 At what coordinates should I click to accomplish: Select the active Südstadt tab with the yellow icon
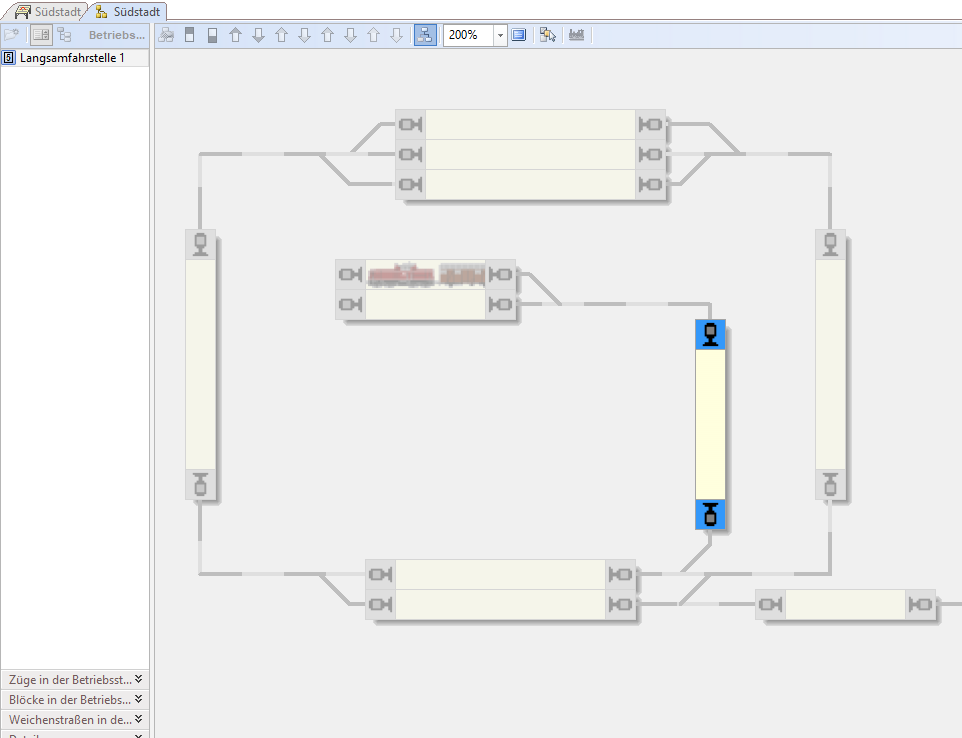pyautogui.click(x=127, y=11)
